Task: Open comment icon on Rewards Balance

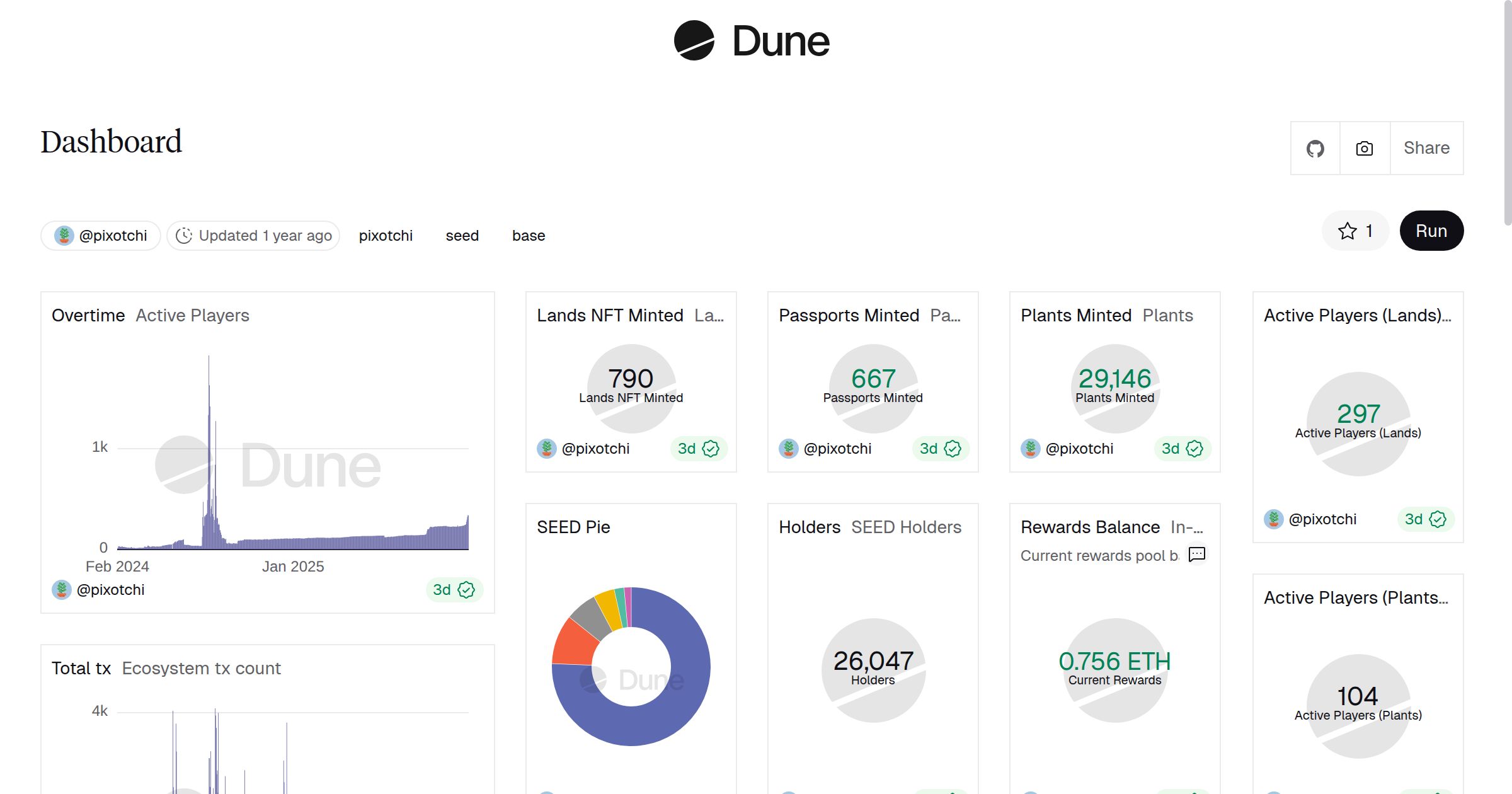Action: click(x=1196, y=555)
